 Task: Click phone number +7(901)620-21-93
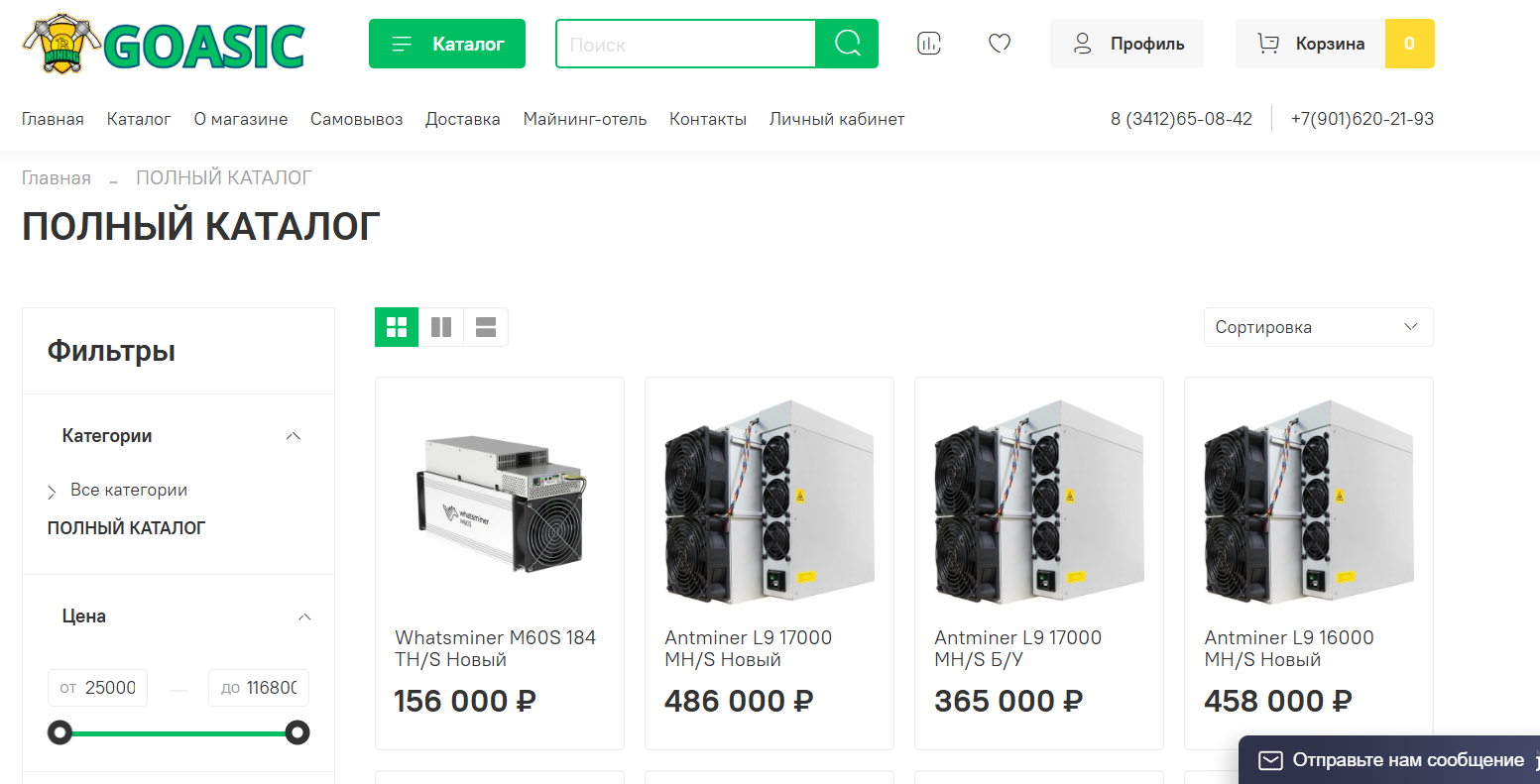point(1362,119)
